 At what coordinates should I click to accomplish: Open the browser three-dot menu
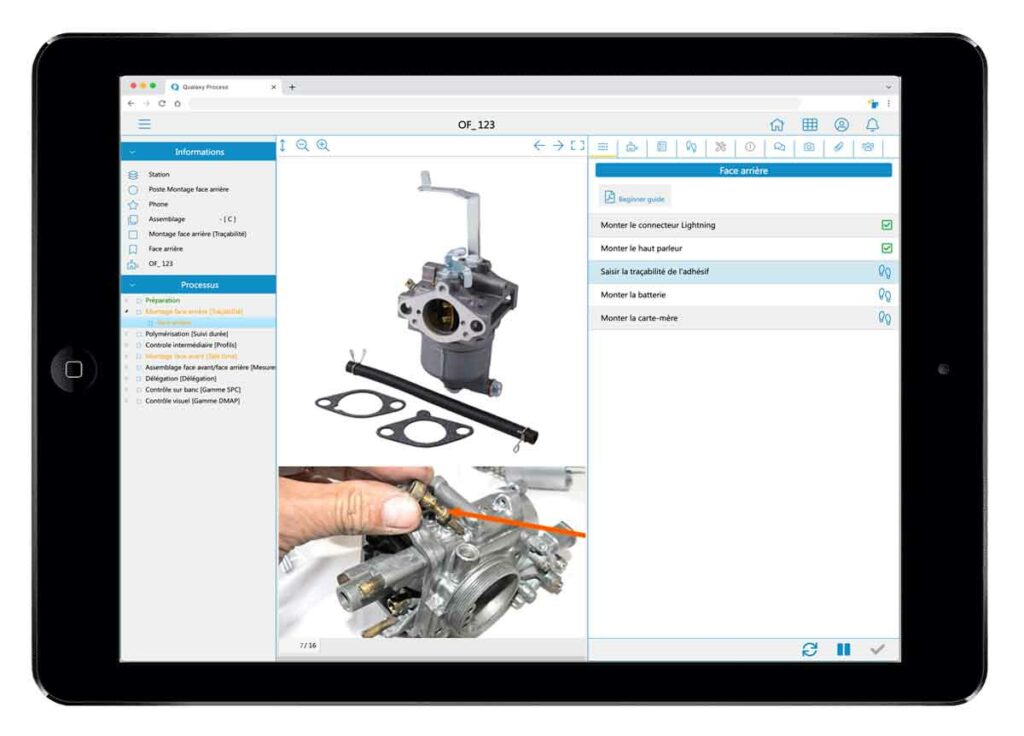[889, 104]
